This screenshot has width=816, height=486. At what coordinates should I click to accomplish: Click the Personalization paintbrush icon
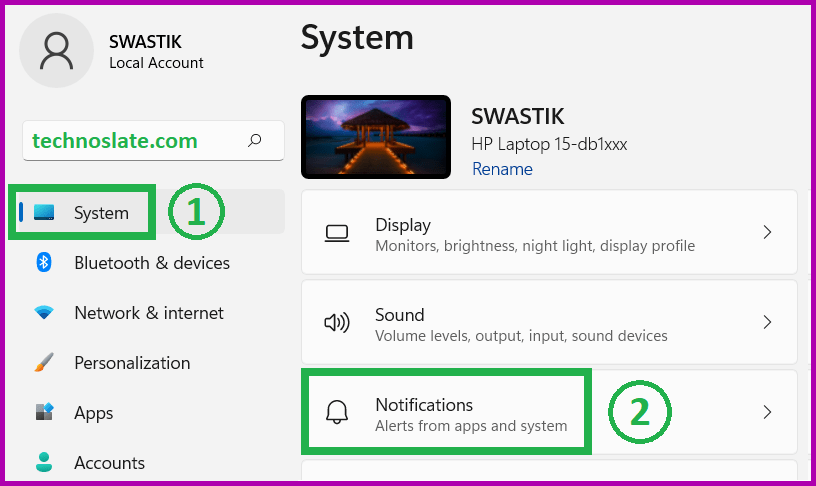tap(44, 362)
